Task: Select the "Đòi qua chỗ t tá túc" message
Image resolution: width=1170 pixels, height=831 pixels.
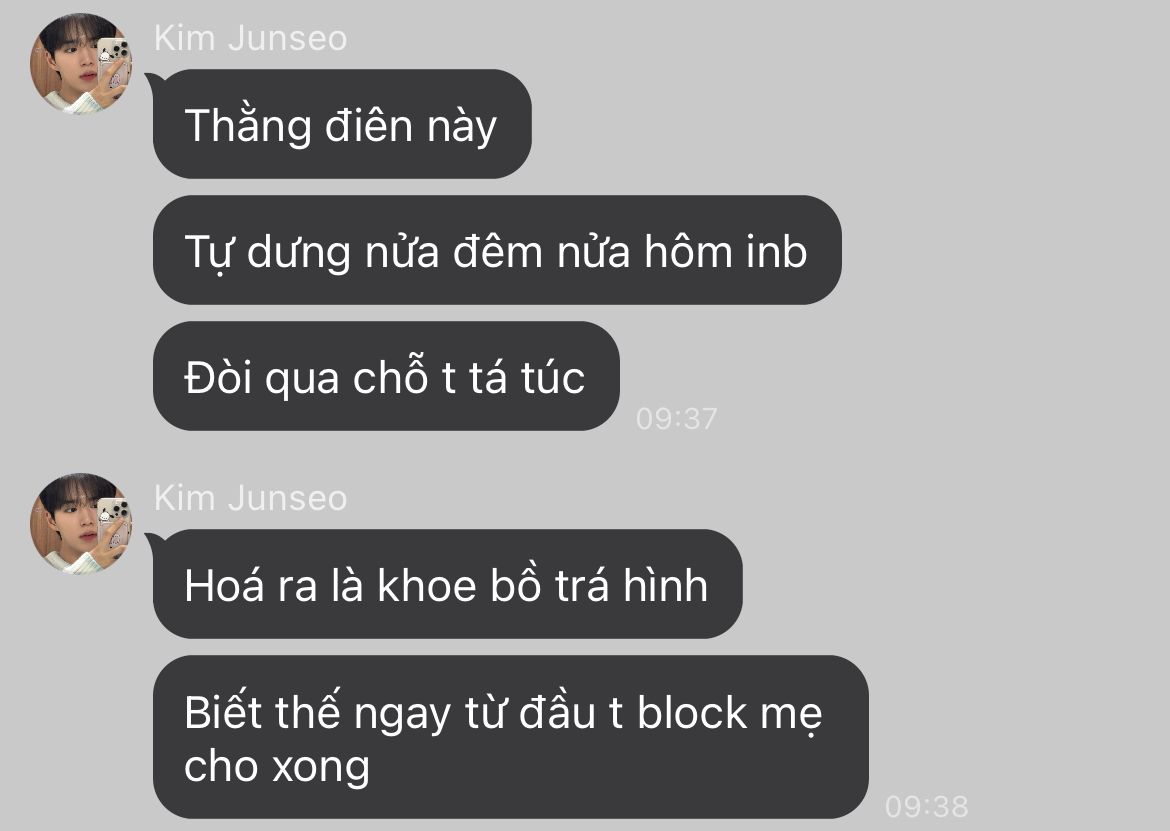Action: pyautogui.click(x=386, y=376)
